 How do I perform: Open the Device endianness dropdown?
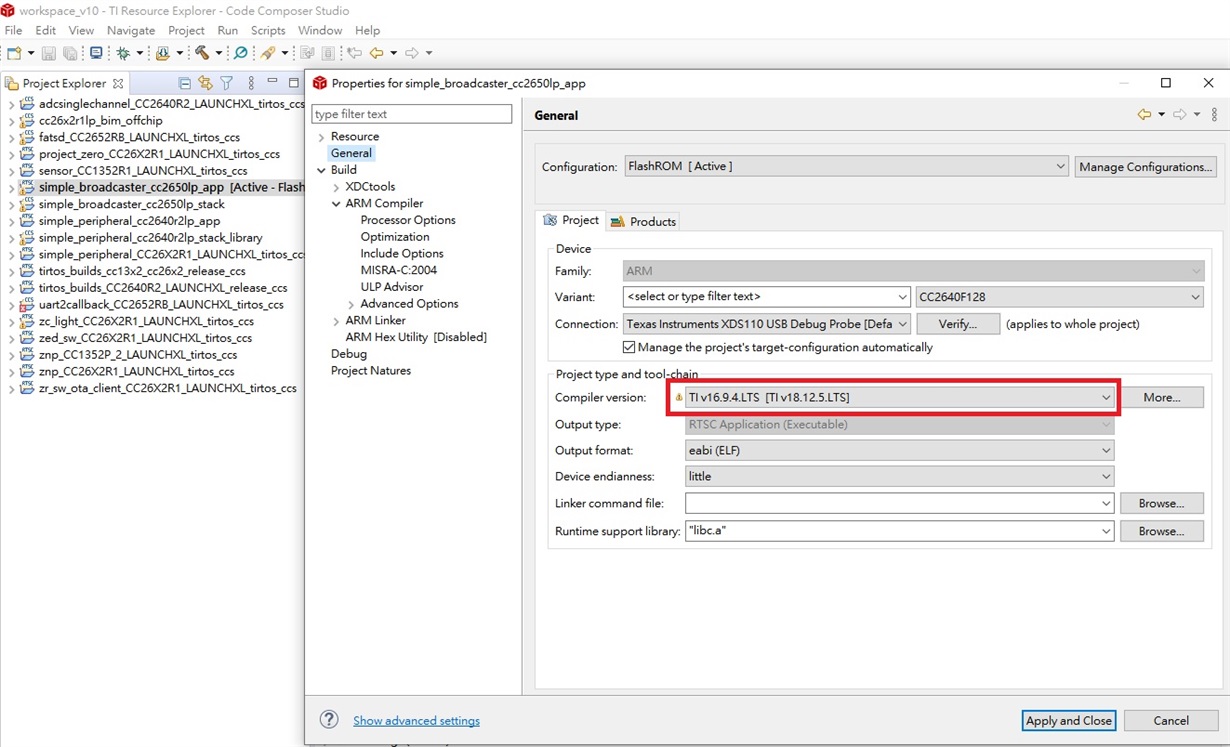[x=1105, y=477]
